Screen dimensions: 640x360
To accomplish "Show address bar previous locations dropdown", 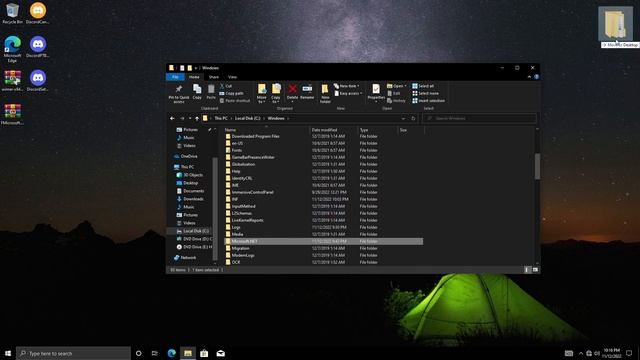I will pos(403,118).
